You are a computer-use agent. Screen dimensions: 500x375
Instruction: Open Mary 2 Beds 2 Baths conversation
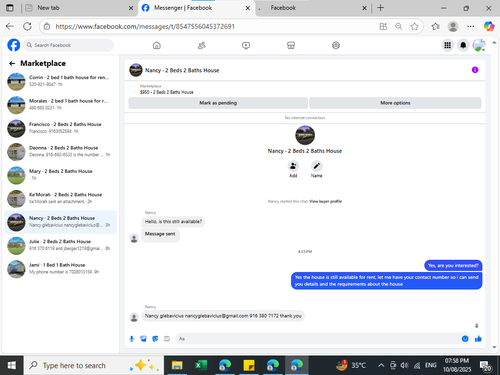[x=61, y=175]
